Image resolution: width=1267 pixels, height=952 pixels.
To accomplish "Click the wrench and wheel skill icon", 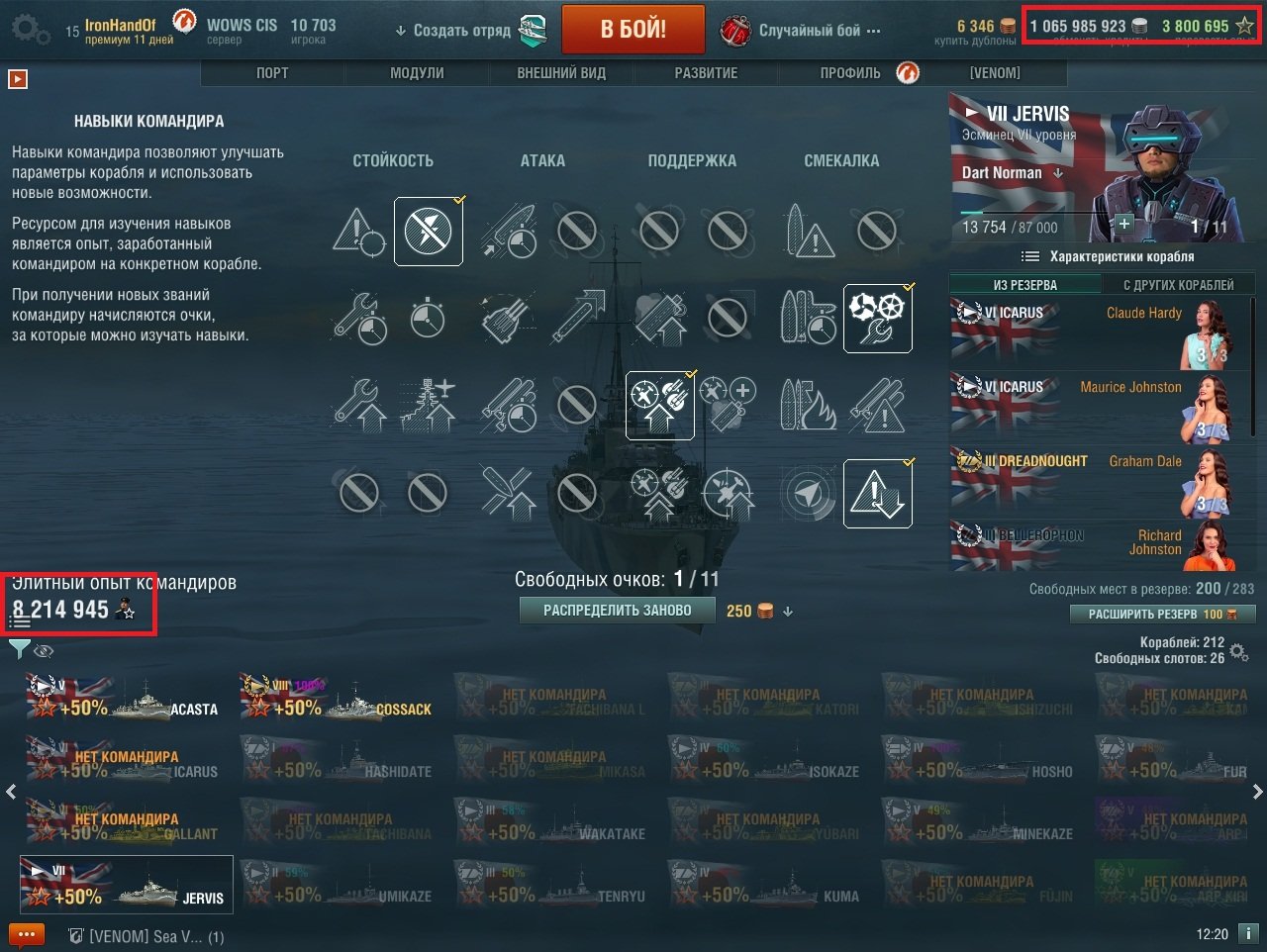I will click(877, 318).
